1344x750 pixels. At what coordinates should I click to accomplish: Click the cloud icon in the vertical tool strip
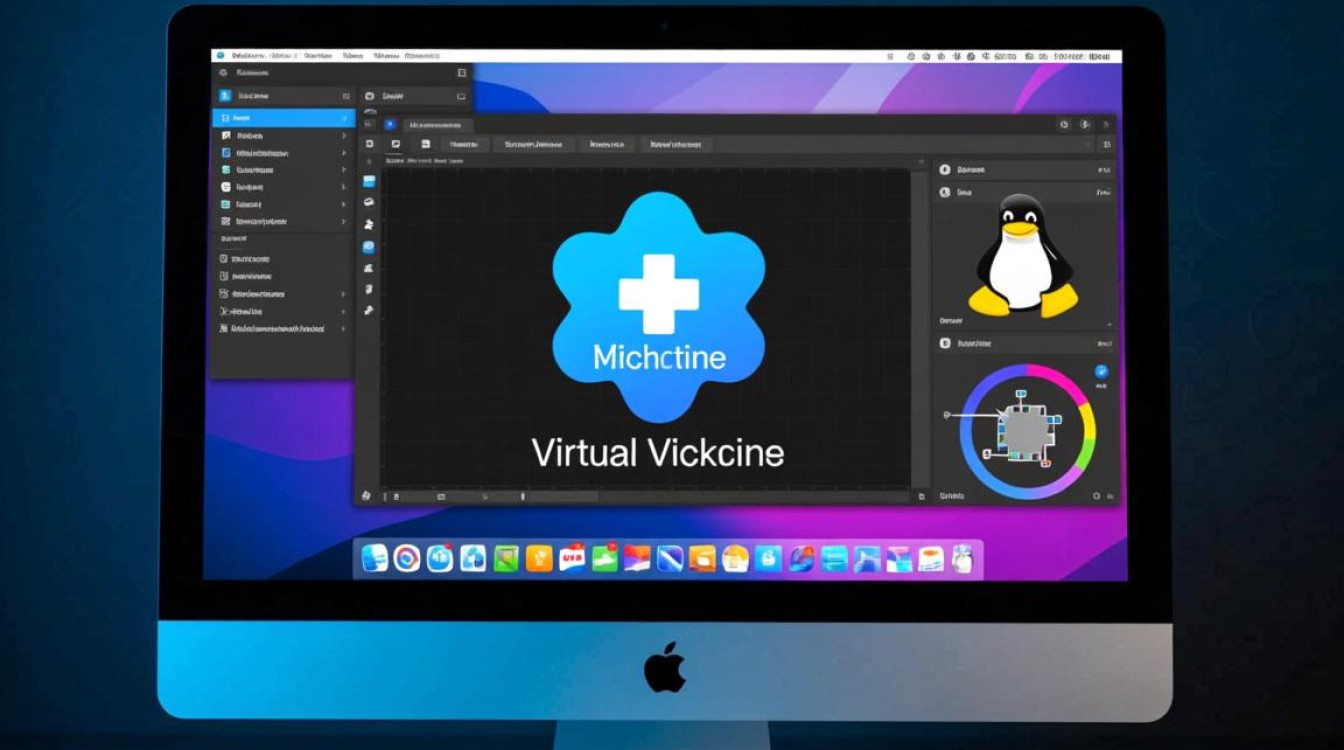point(369,200)
